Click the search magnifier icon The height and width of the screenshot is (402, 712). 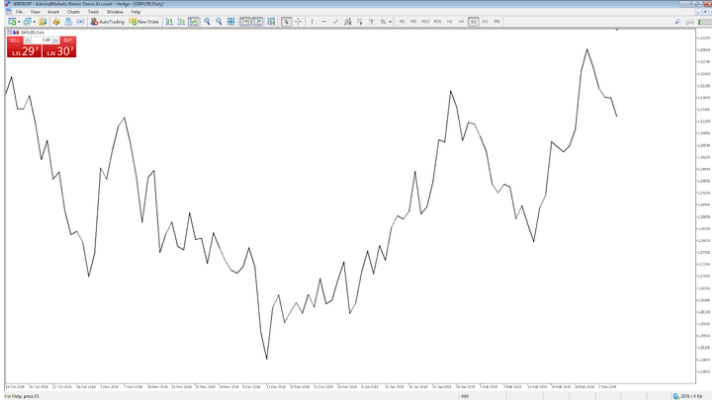click(677, 22)
